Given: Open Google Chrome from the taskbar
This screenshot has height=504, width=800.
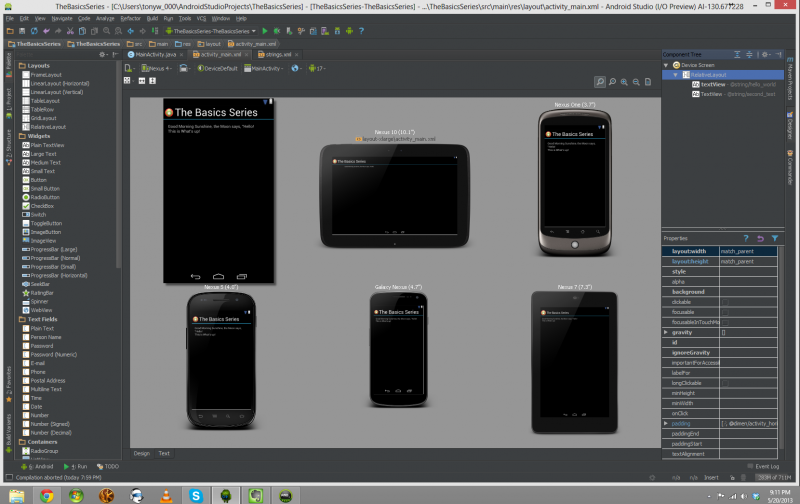Looking at the screenshot, I should pyautogui.click(x=46, y=495).
